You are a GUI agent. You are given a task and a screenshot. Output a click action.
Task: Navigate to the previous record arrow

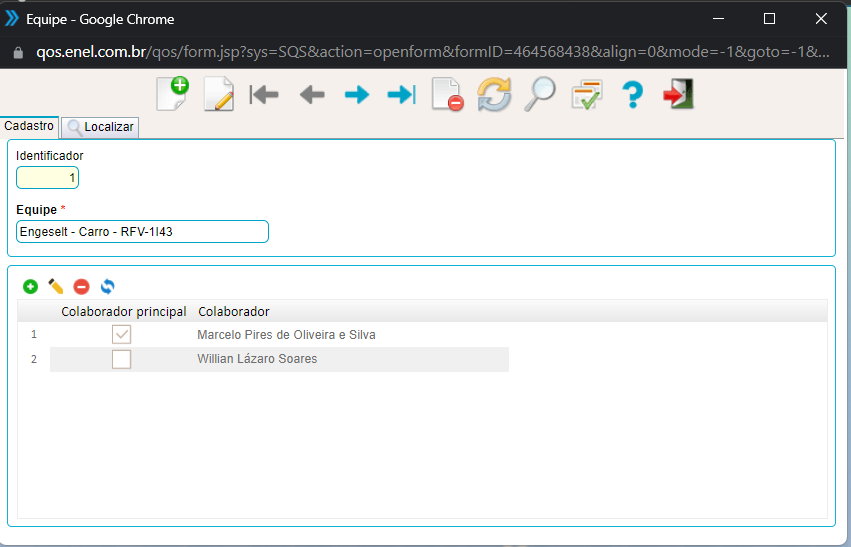[x=311, y=95]
